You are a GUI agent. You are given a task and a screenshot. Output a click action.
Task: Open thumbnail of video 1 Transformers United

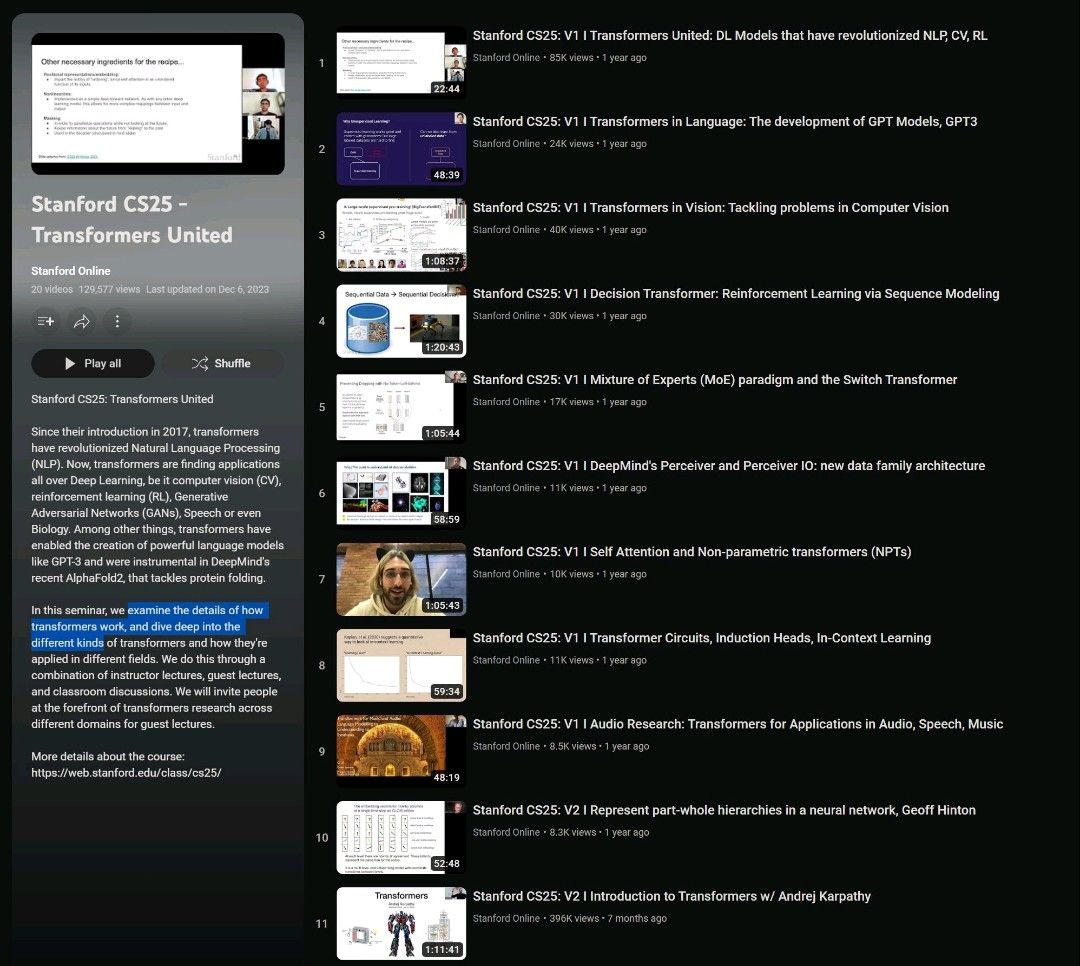click(401, 63)
